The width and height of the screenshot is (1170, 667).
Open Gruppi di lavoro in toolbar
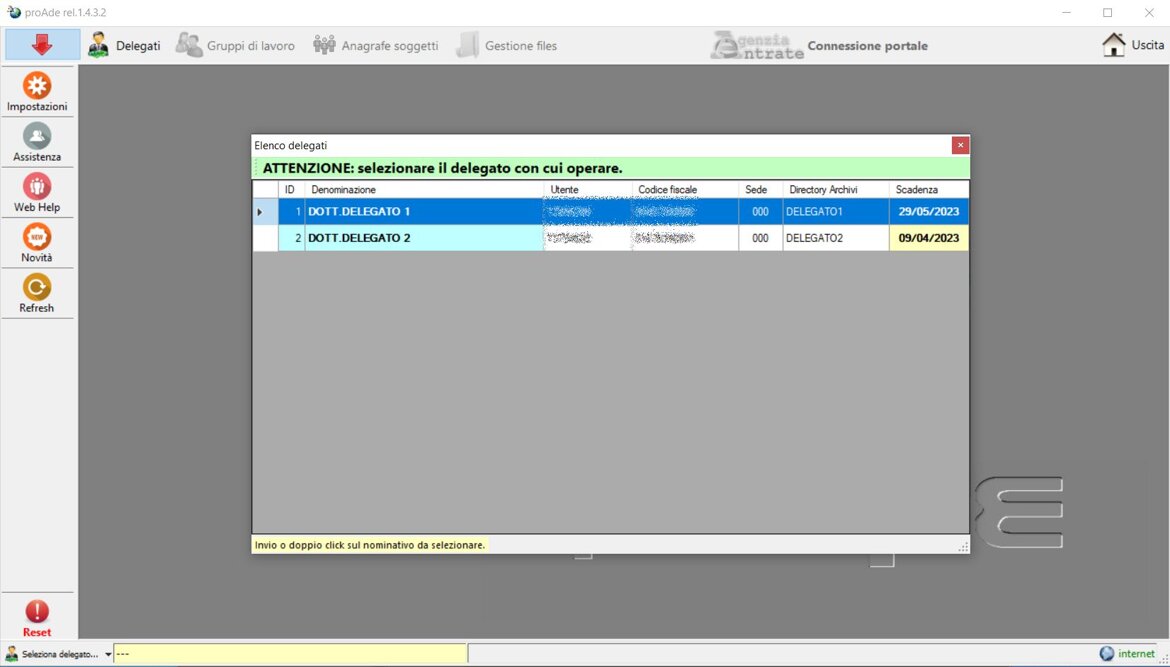pos(236,45)
